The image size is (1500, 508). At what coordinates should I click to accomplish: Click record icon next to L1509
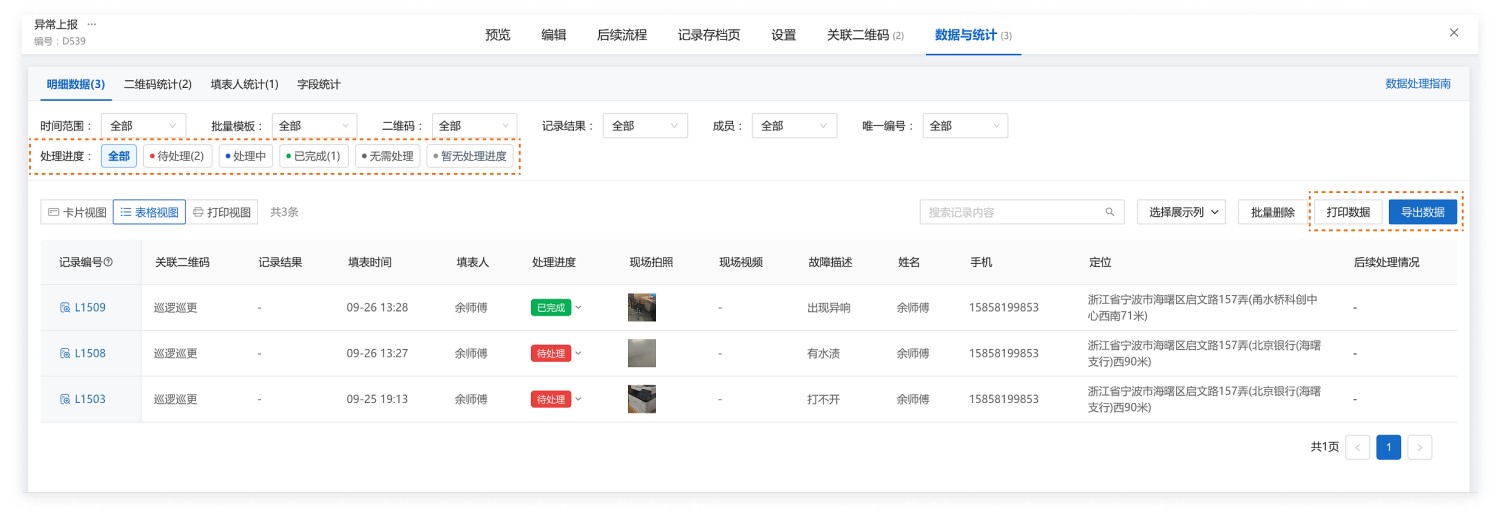tap(65, 308)
